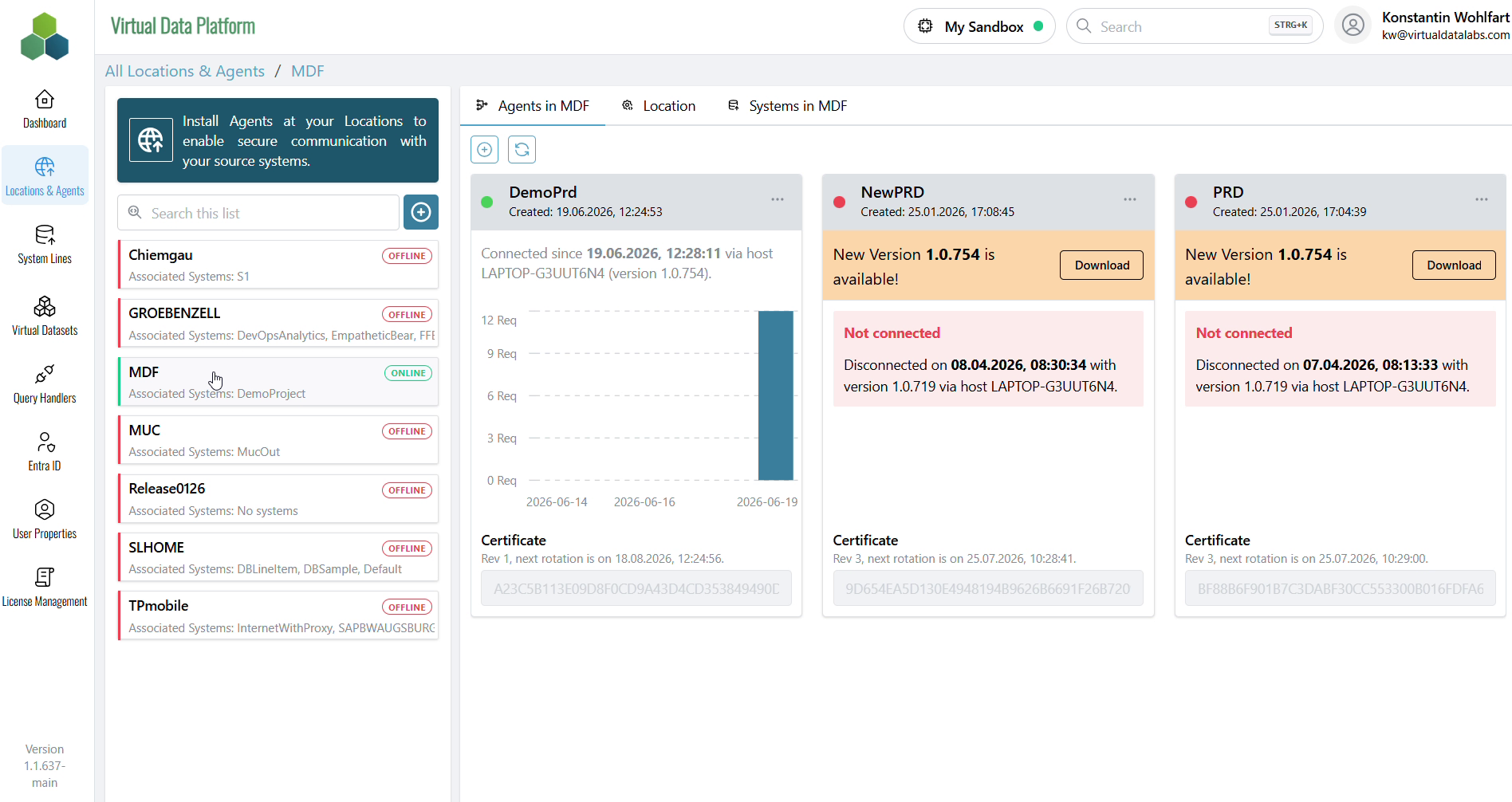
Task: Select the MUC location
Action: click(278, 440)
